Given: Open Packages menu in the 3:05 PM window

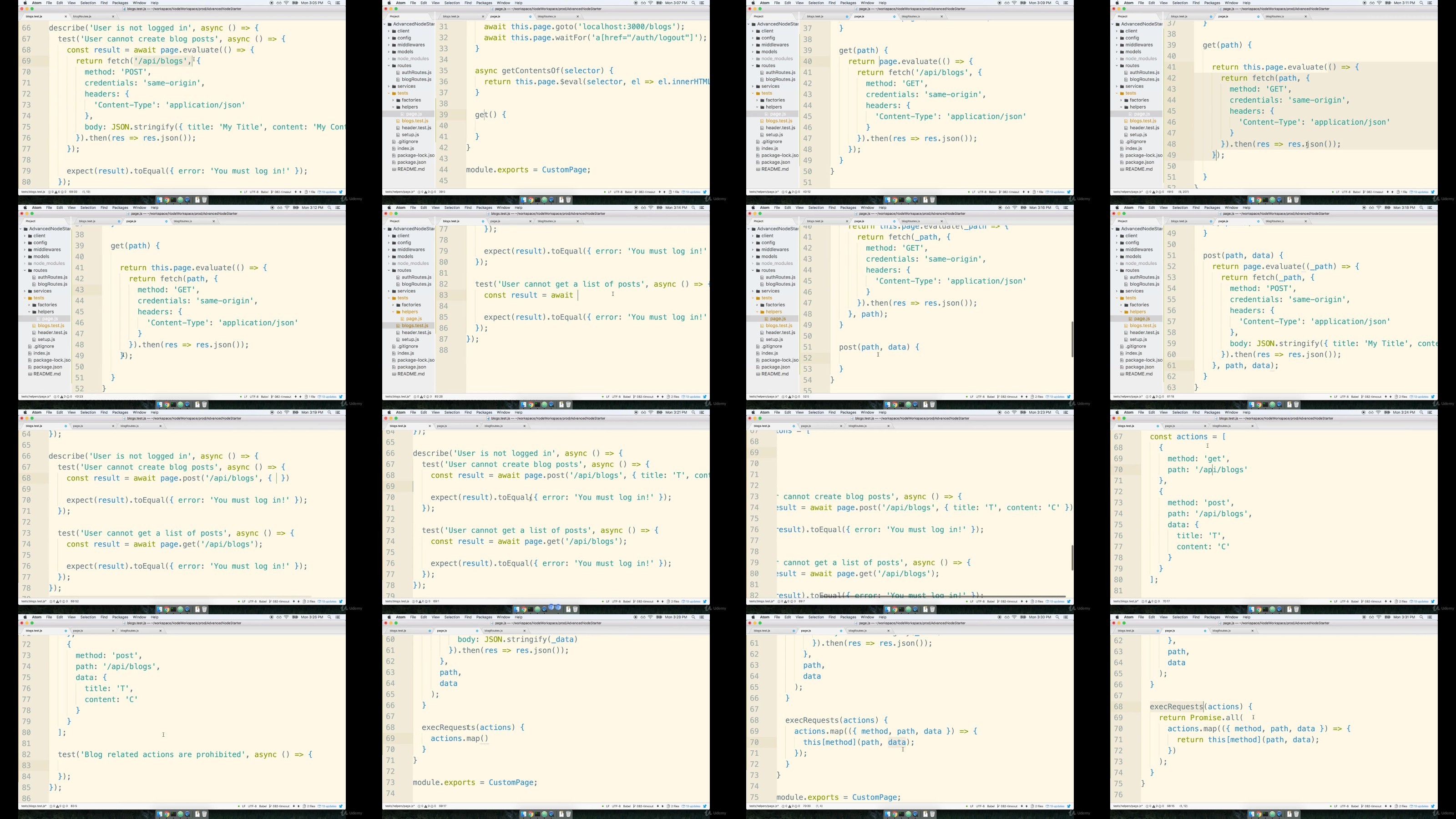Looking at the screenshot, I should coord(120,3).
